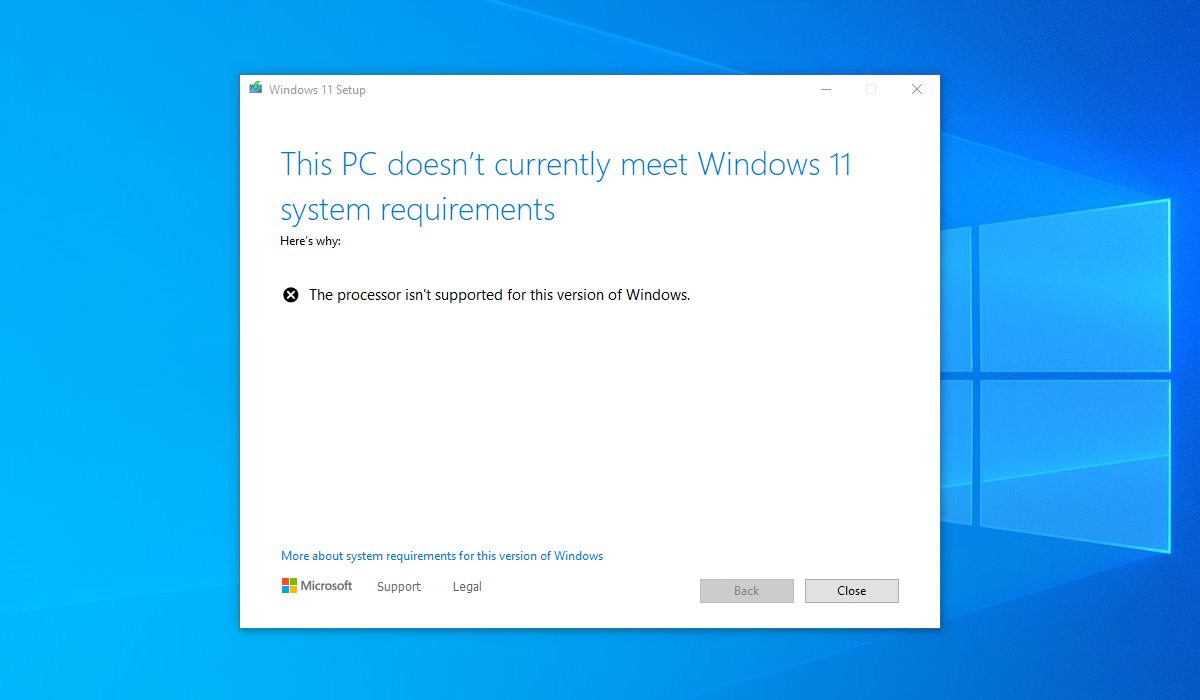Screen dimensions: 1200x700
Task: Select the processor isn't supported message
Action: pyautogui.click(x=499, y=295)
